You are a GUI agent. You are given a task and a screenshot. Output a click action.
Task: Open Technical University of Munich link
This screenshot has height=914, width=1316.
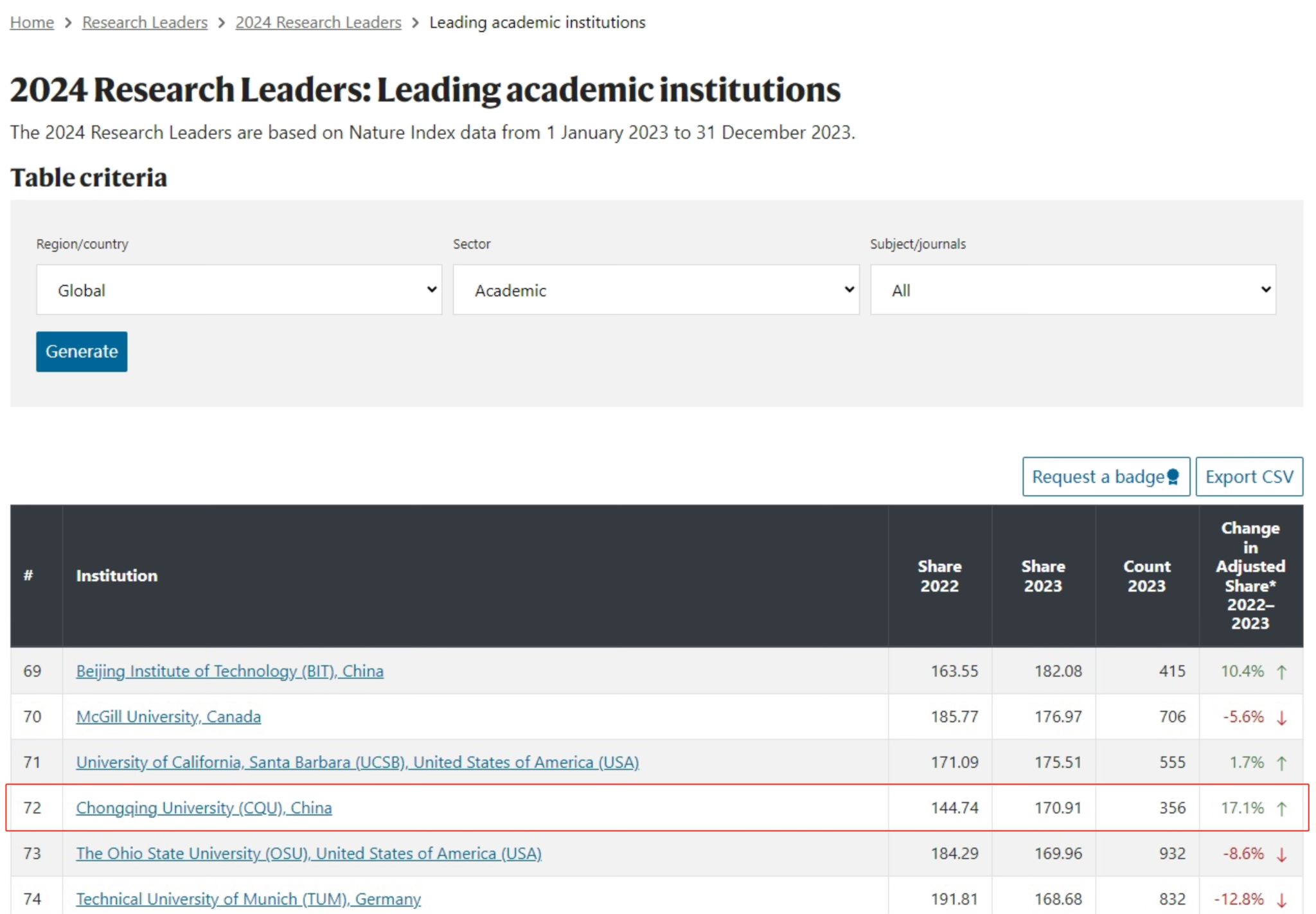248,899
